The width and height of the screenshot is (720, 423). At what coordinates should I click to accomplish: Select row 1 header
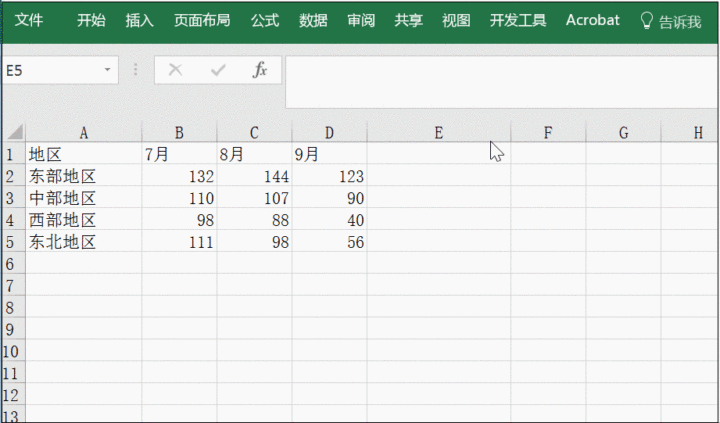14,154
